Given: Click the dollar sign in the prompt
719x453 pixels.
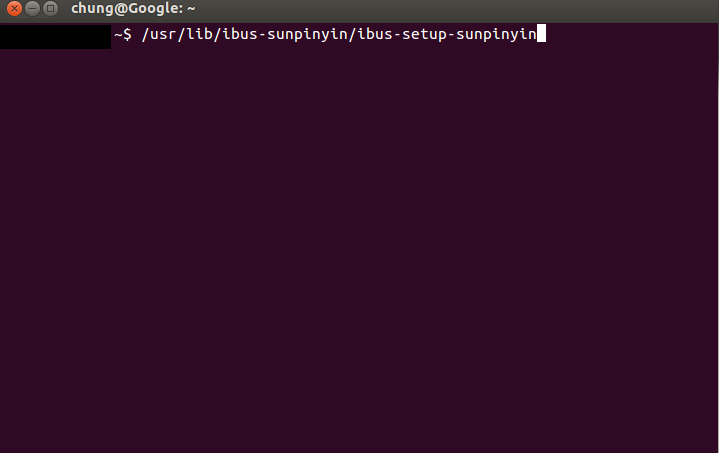Looking at the screenshot, I should pyautogui.click(x=127, y=34).
